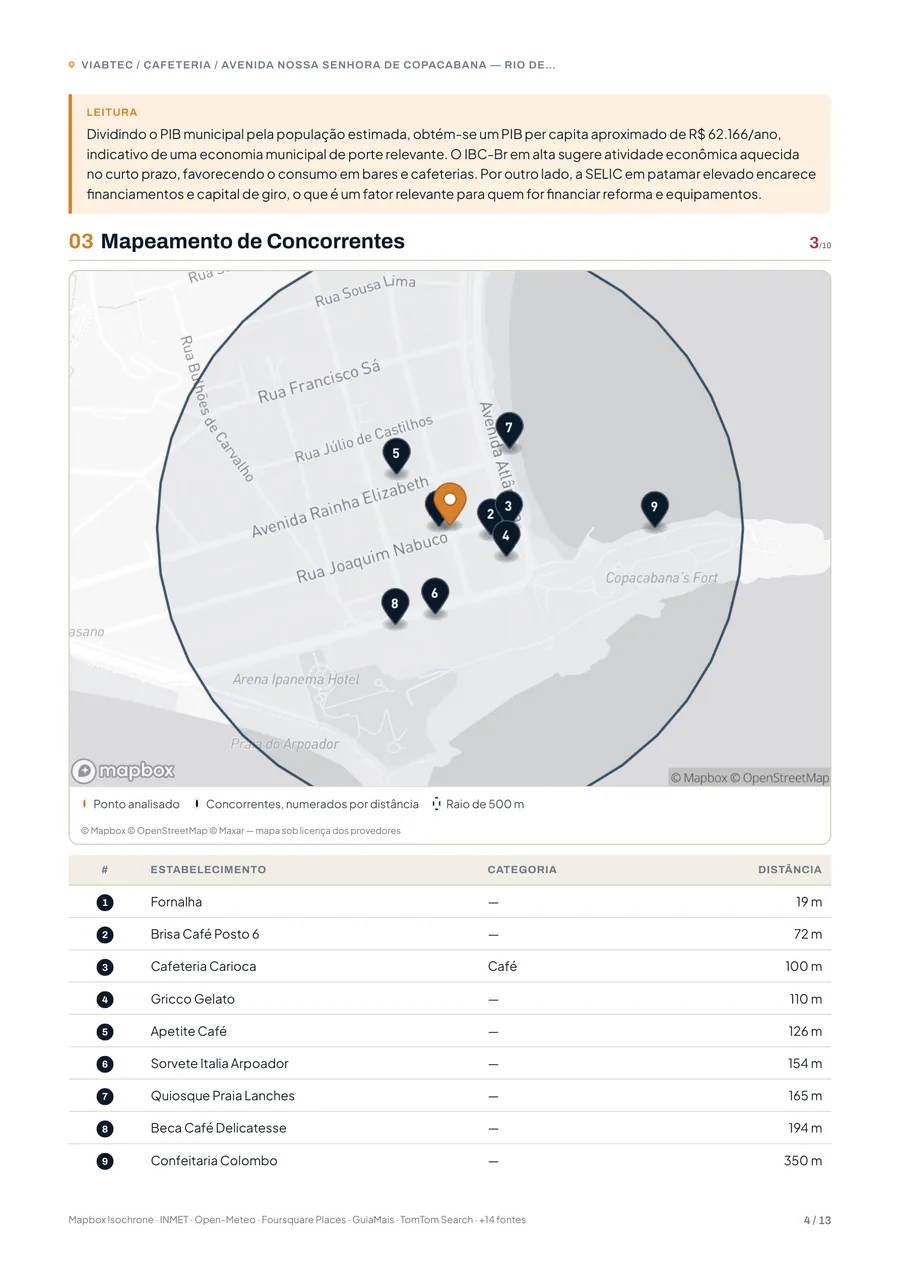
Task: Click number badge 6 in Sorvete Italia row
Action: point(105,1064)
